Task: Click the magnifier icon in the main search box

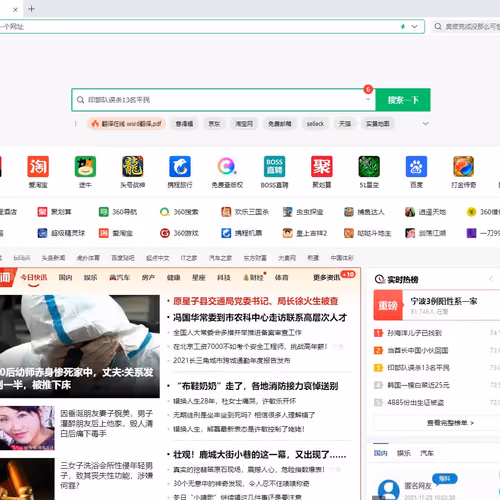Action: (80, 100)
